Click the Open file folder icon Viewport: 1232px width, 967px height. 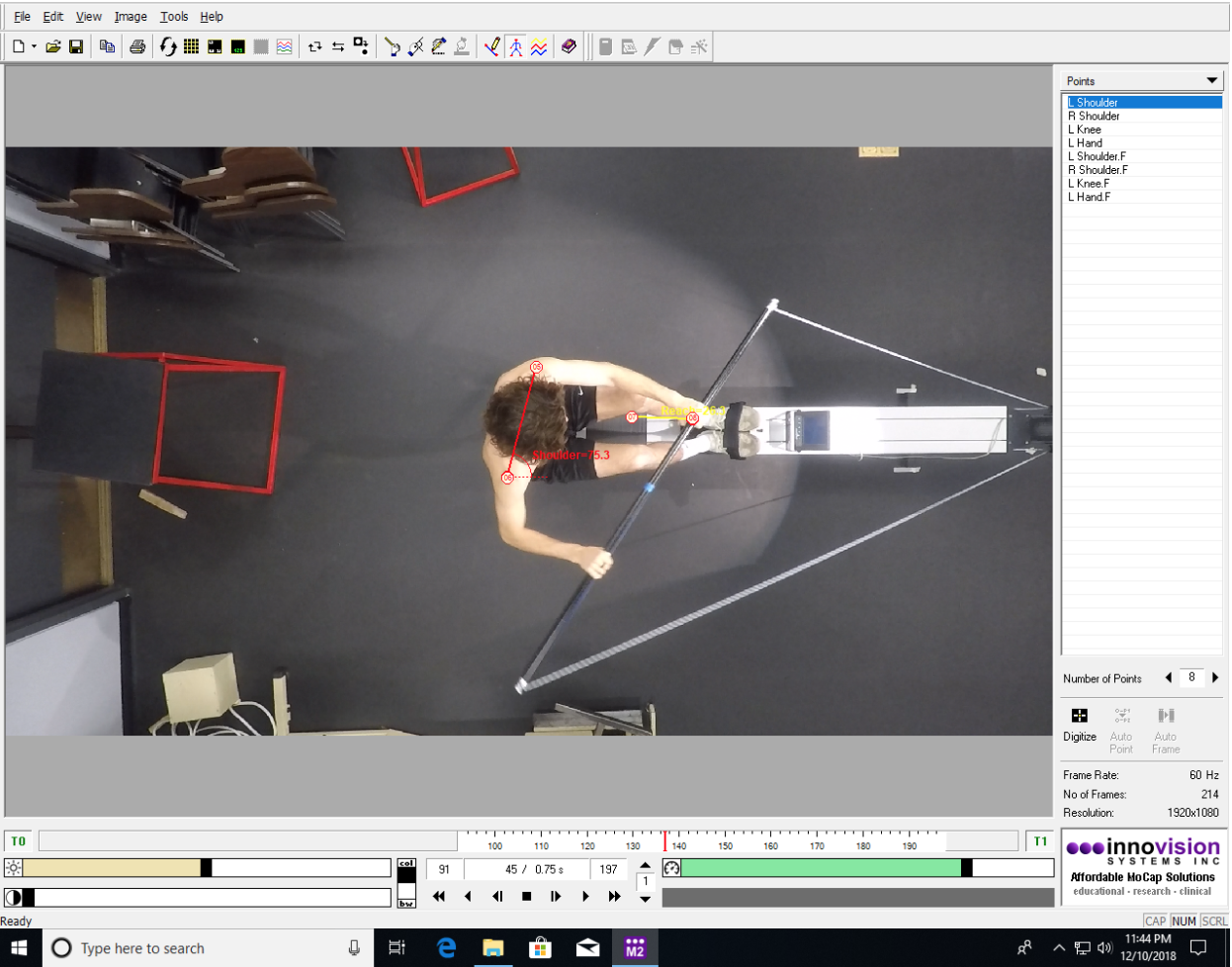[x=53, y=46]
